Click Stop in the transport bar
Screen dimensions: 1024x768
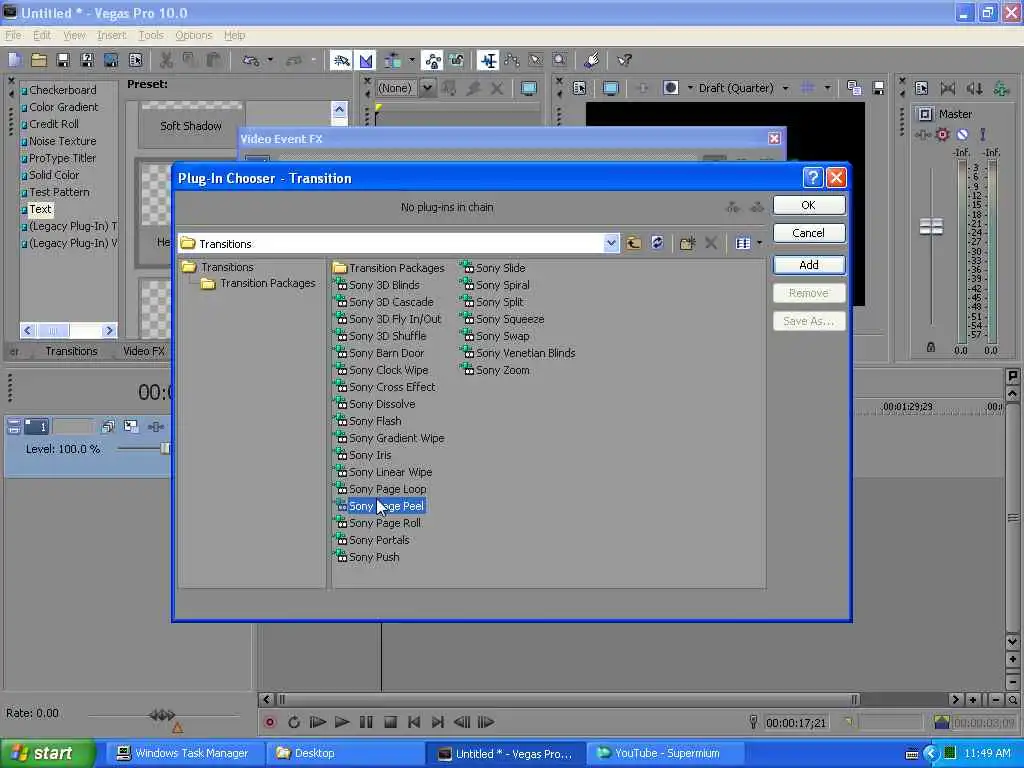[x=391, y=722]
